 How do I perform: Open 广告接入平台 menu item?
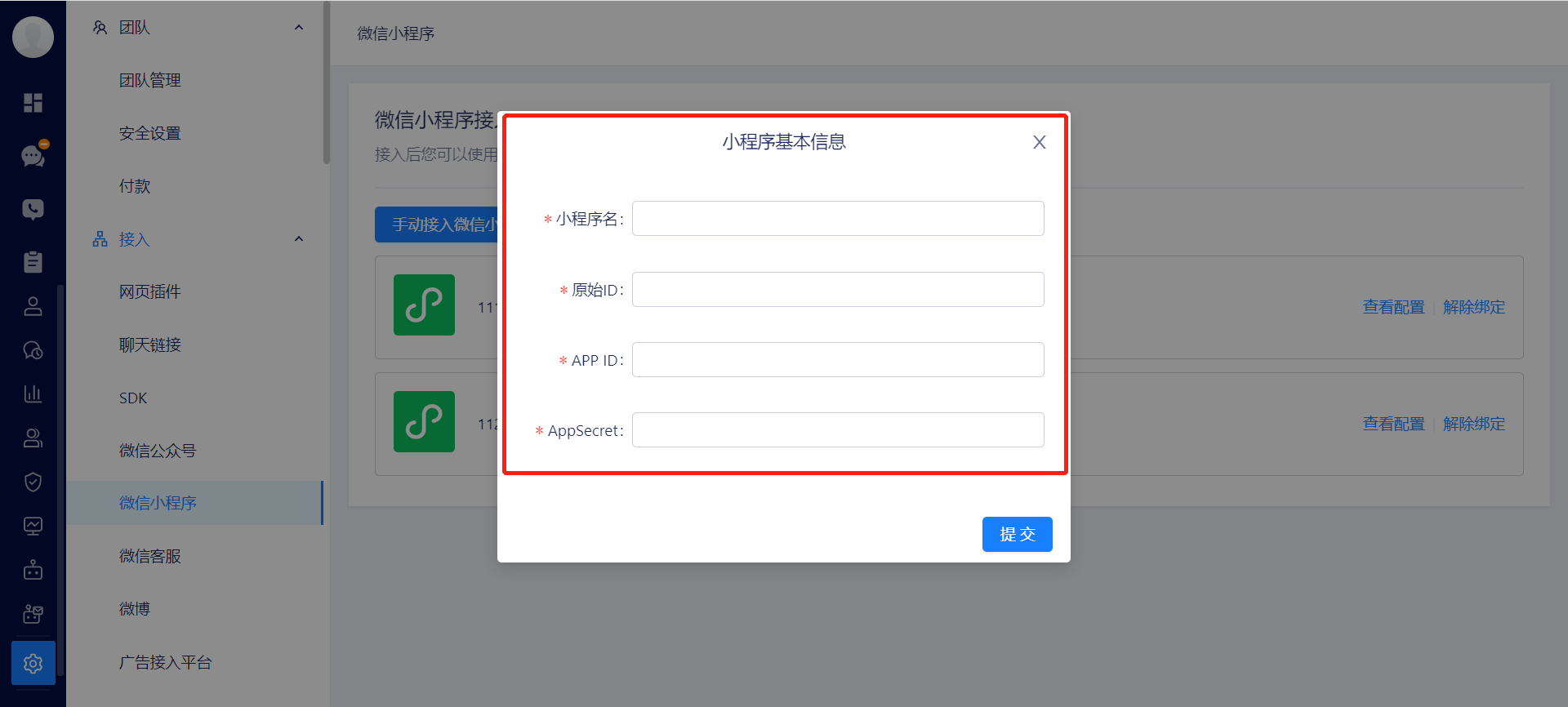(x=166, y=663)
